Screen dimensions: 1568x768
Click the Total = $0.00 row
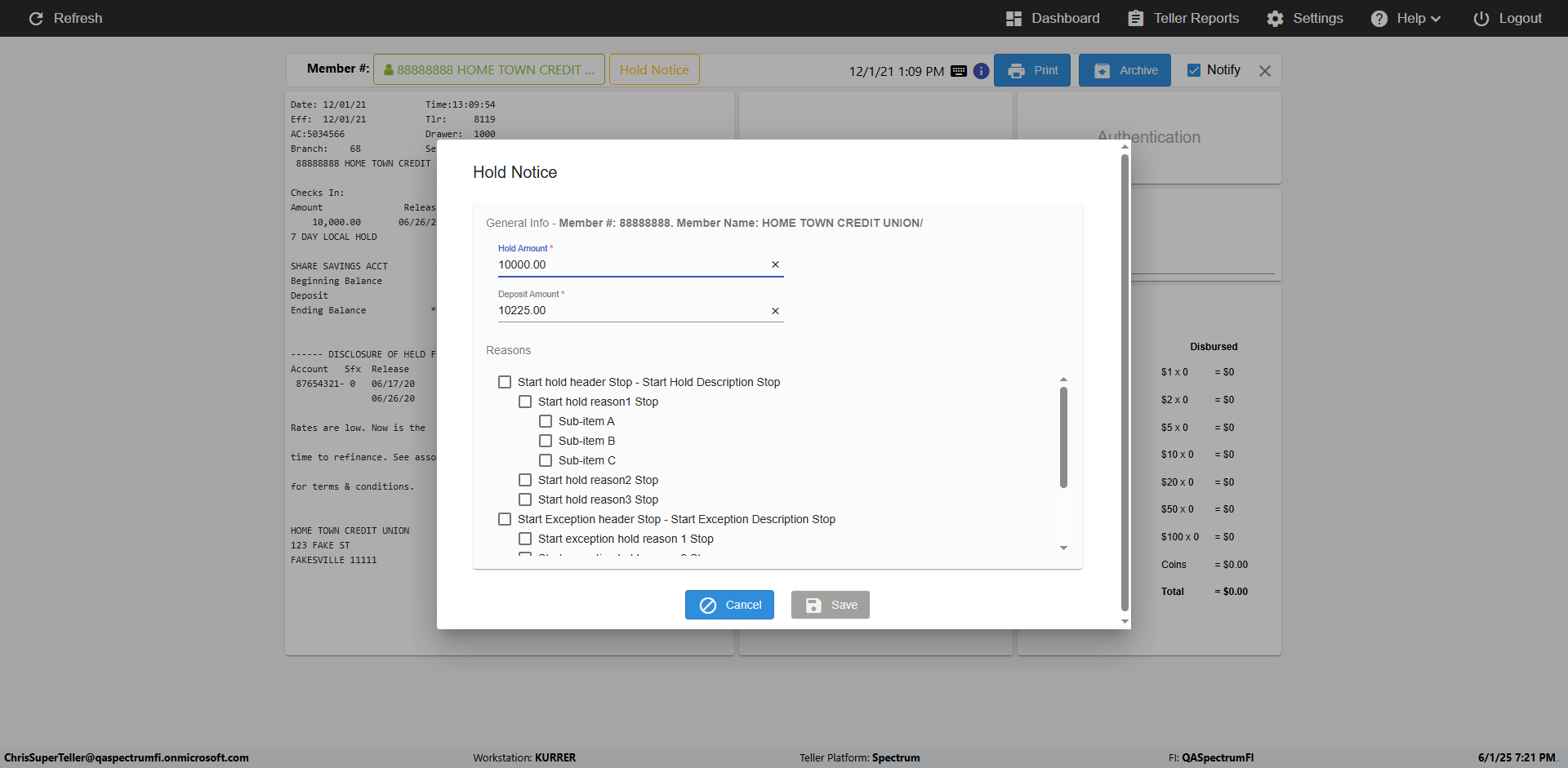click(1205, 592)
